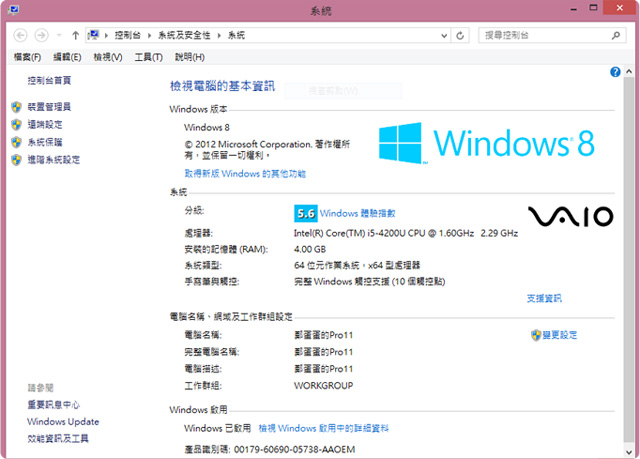640x459 pixels.
Task: Click the shield icon beside 裝置管理員
Action: click(16, 107)
